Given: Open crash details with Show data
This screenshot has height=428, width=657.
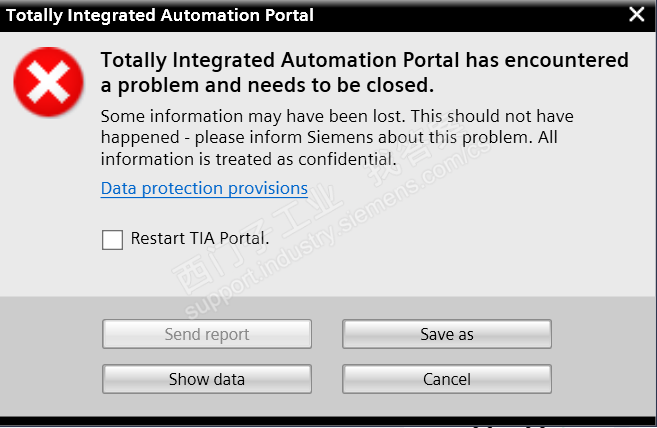Looking at the screenshot, I should [207, 379].
